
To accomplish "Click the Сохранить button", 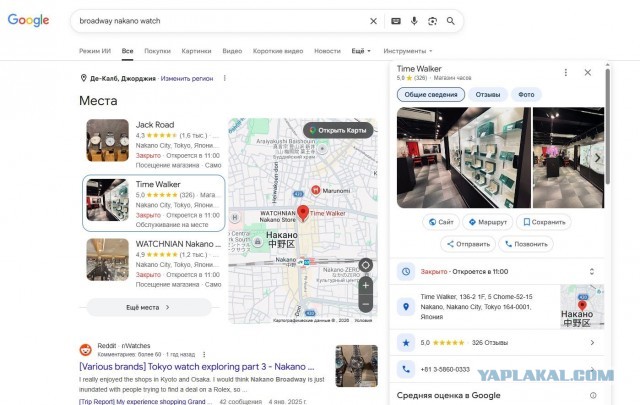I will 544,222.
